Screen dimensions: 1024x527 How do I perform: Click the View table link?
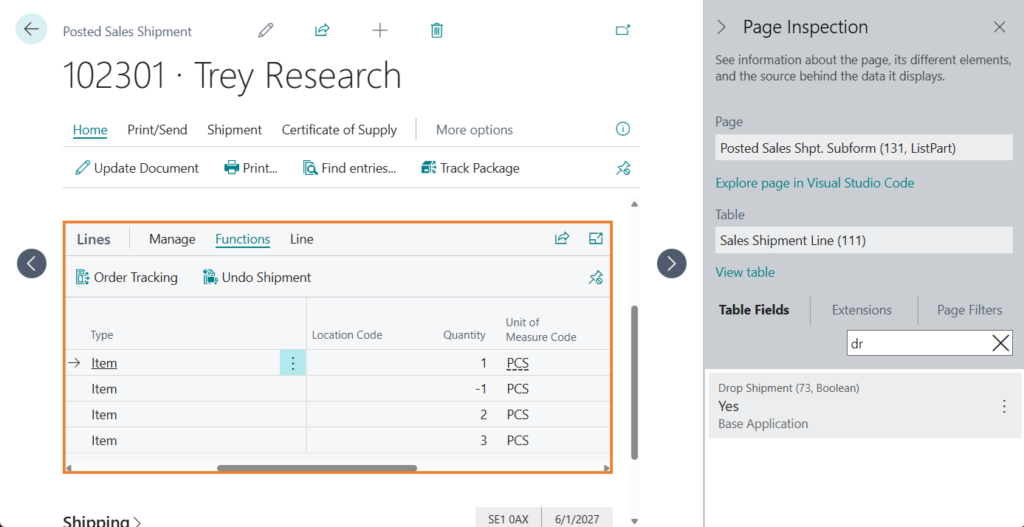[745, 272]
